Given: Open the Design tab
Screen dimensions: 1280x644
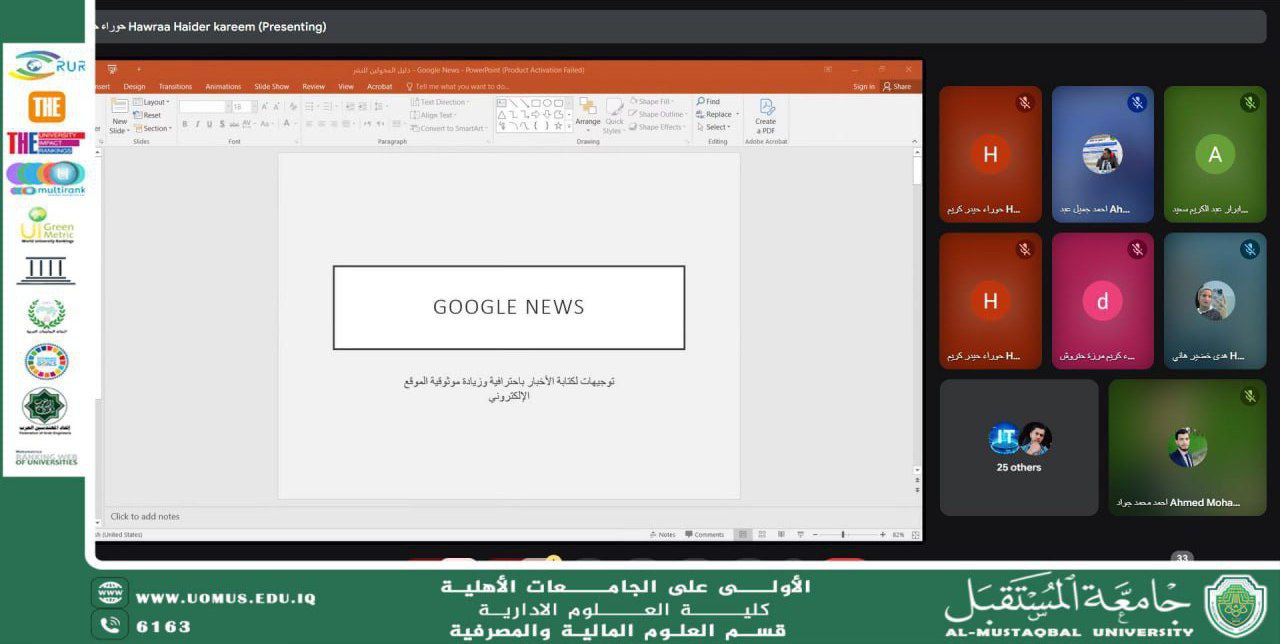Looking at the screenshot, I should click(x=134, y=87).
